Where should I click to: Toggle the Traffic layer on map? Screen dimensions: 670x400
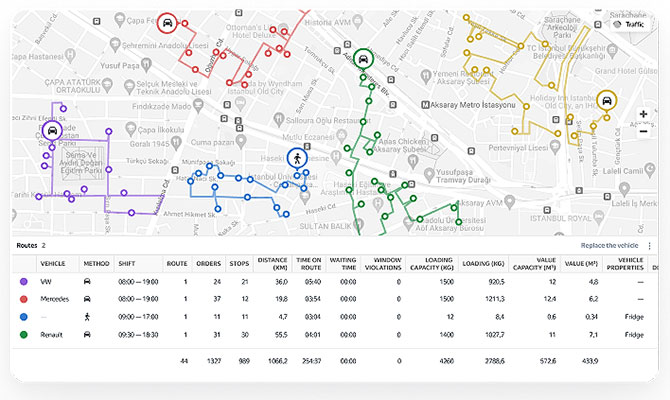coord(627,24)
